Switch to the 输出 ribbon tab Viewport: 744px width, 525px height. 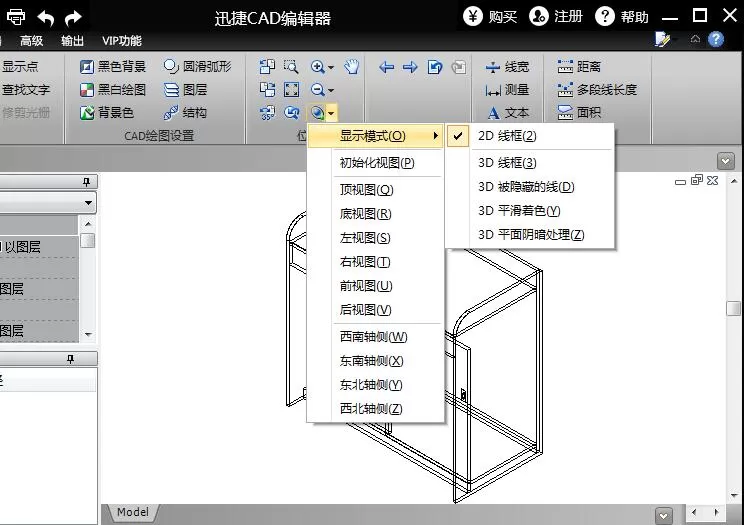click(72, 41)
